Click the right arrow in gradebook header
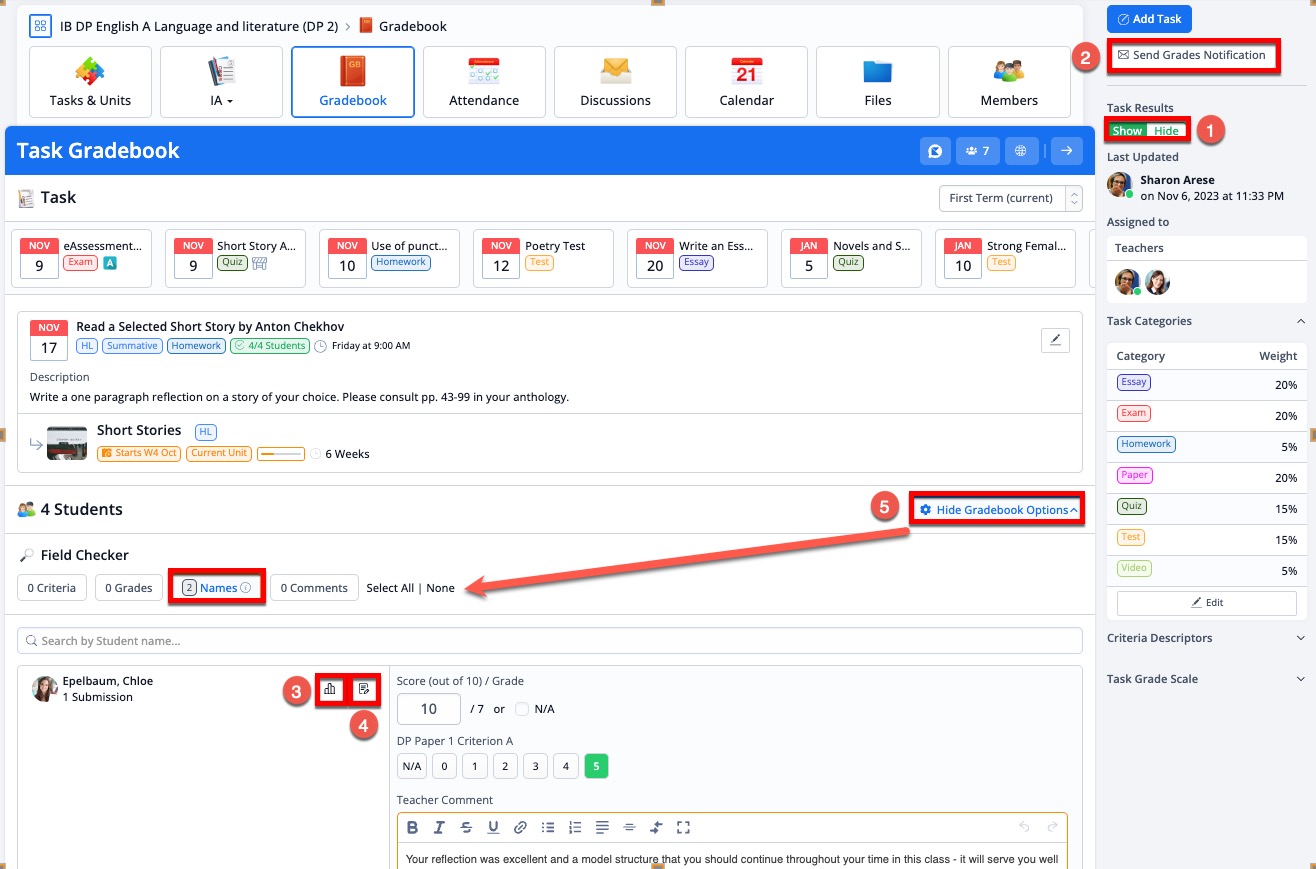 pyautogui.click(x=1066, y=151)
